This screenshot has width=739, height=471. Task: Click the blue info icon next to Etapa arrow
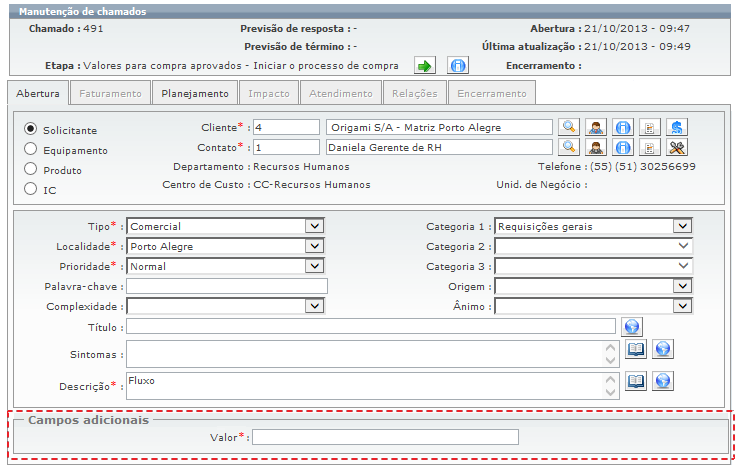tap(458, 66)
